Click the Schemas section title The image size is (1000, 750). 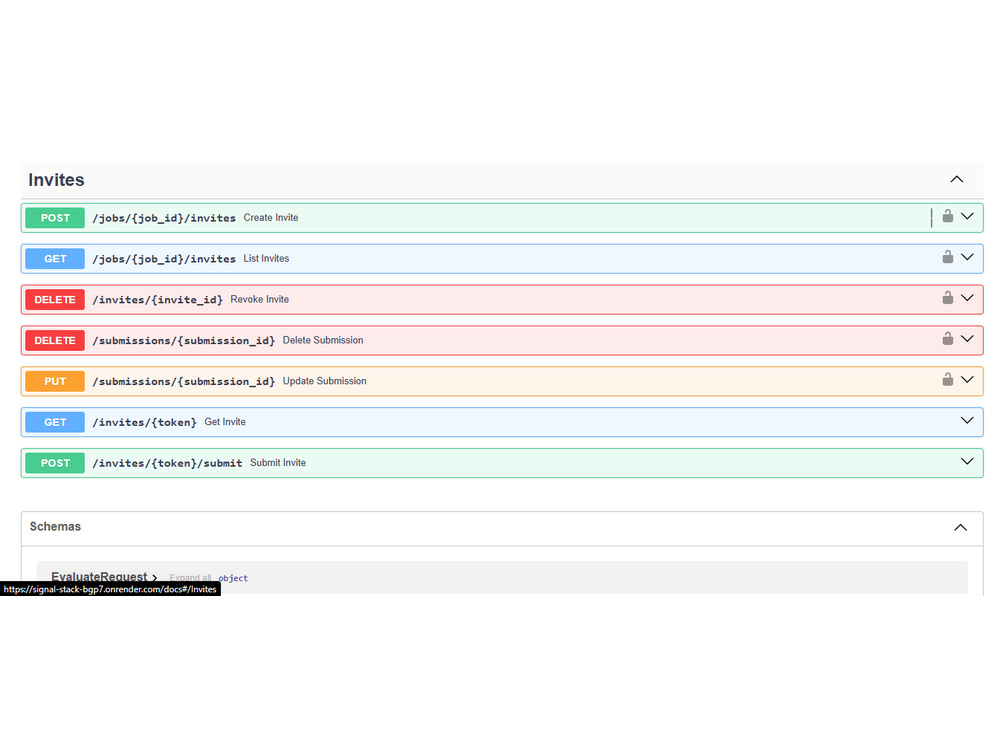tap(55, 527)
